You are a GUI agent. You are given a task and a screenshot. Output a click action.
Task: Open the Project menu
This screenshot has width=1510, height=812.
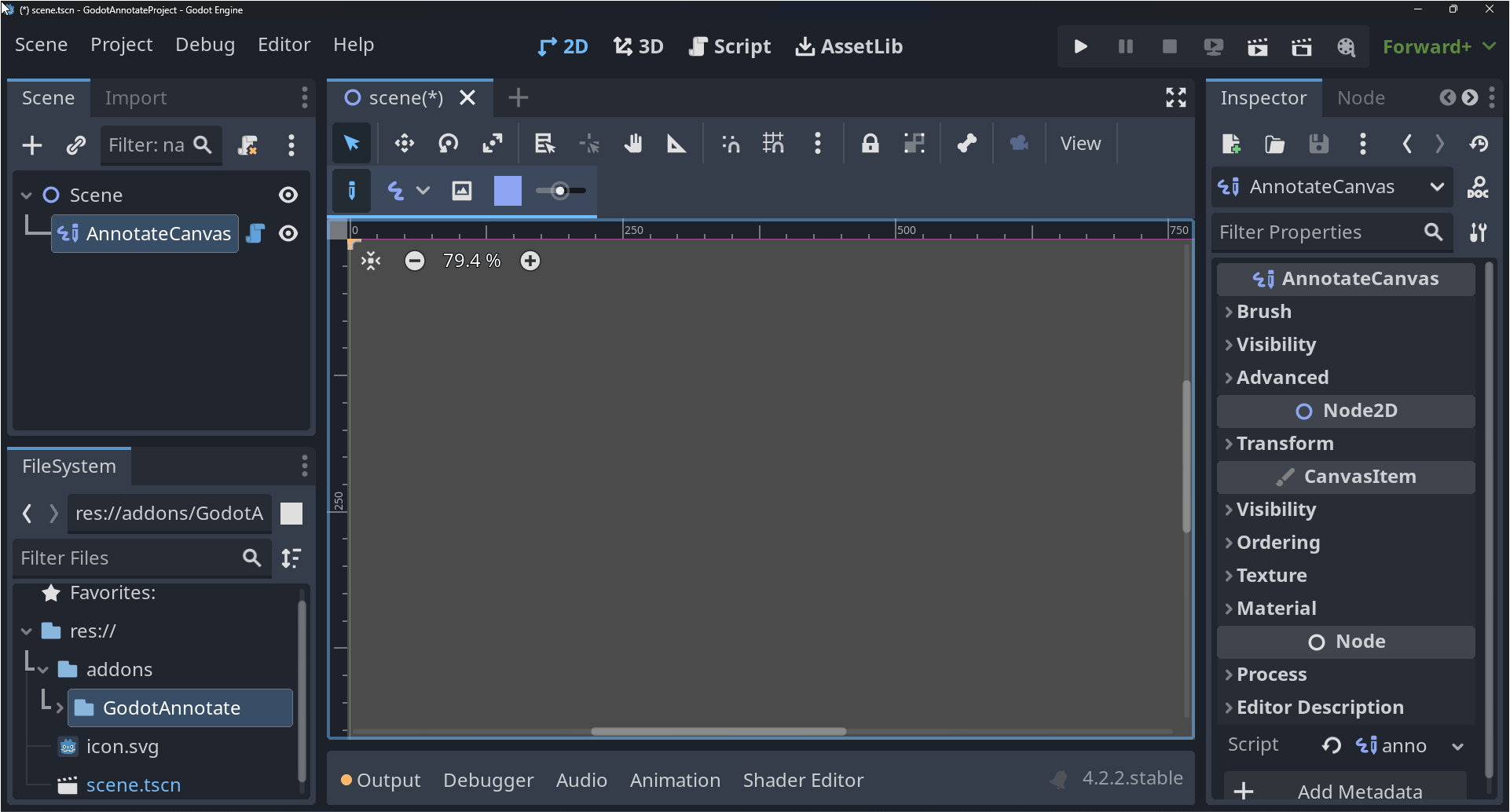click(x=121, y=45)
